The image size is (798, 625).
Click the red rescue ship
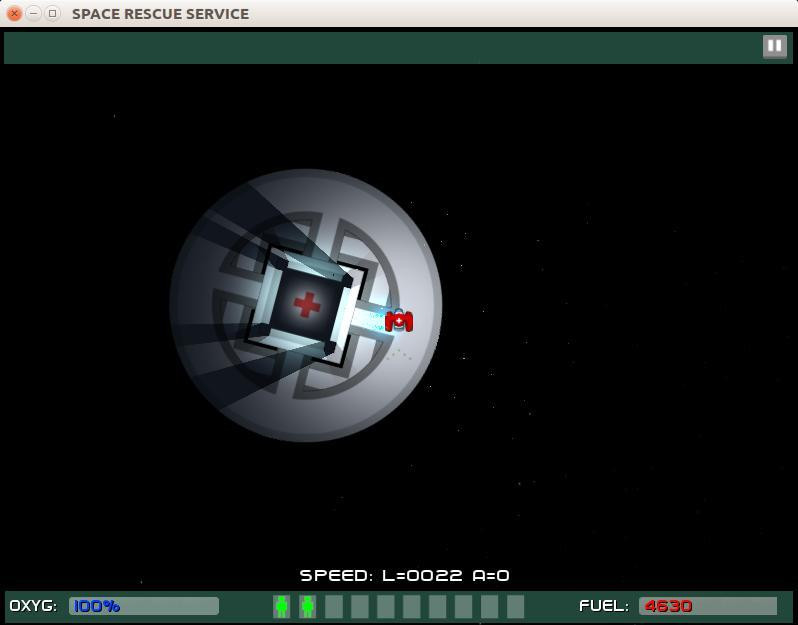tap(399, 321)
